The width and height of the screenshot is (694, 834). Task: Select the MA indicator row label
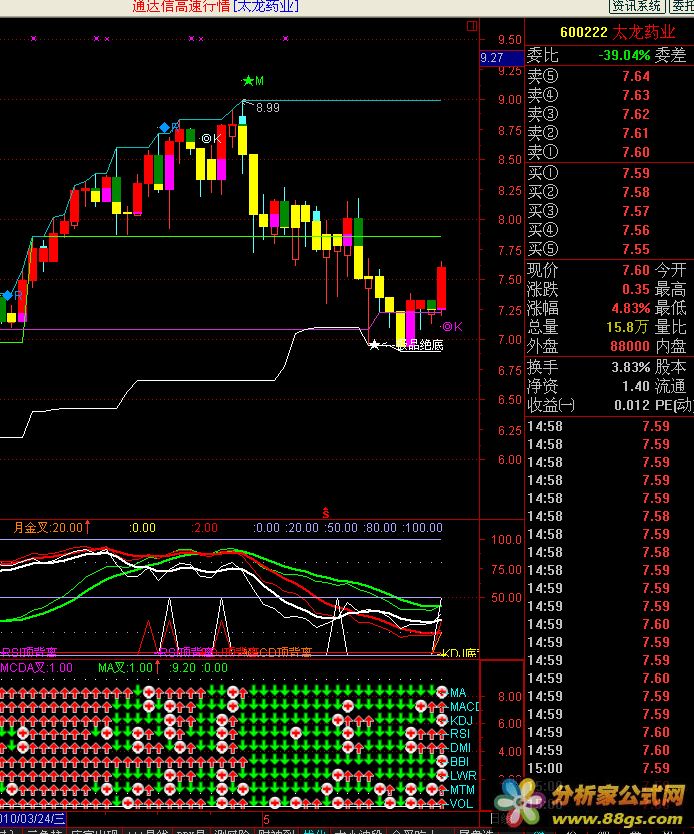[x=458, y=693]
